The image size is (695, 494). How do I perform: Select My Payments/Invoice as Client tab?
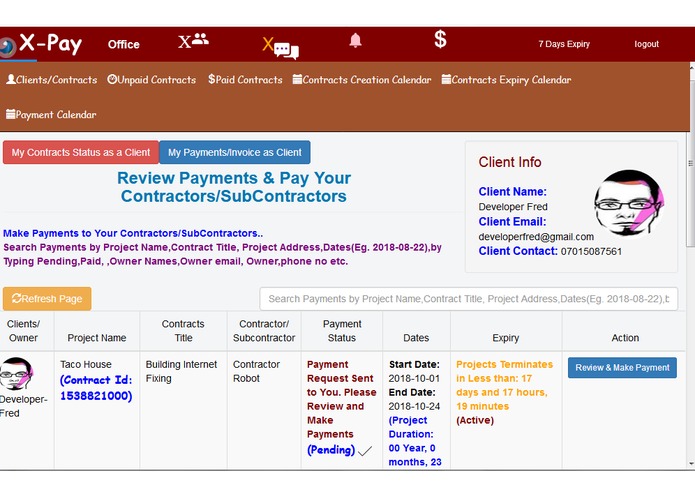click(x=234, y=152)
